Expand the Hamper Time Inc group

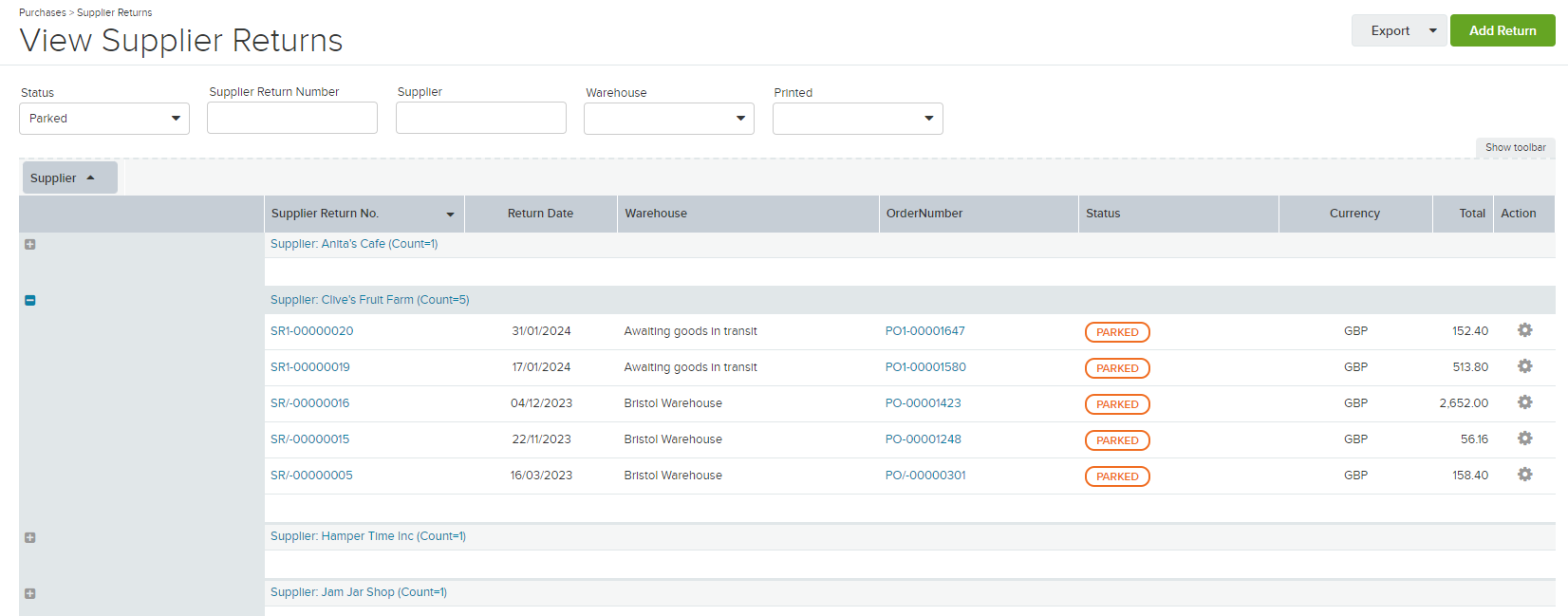(x=30, y=538)
